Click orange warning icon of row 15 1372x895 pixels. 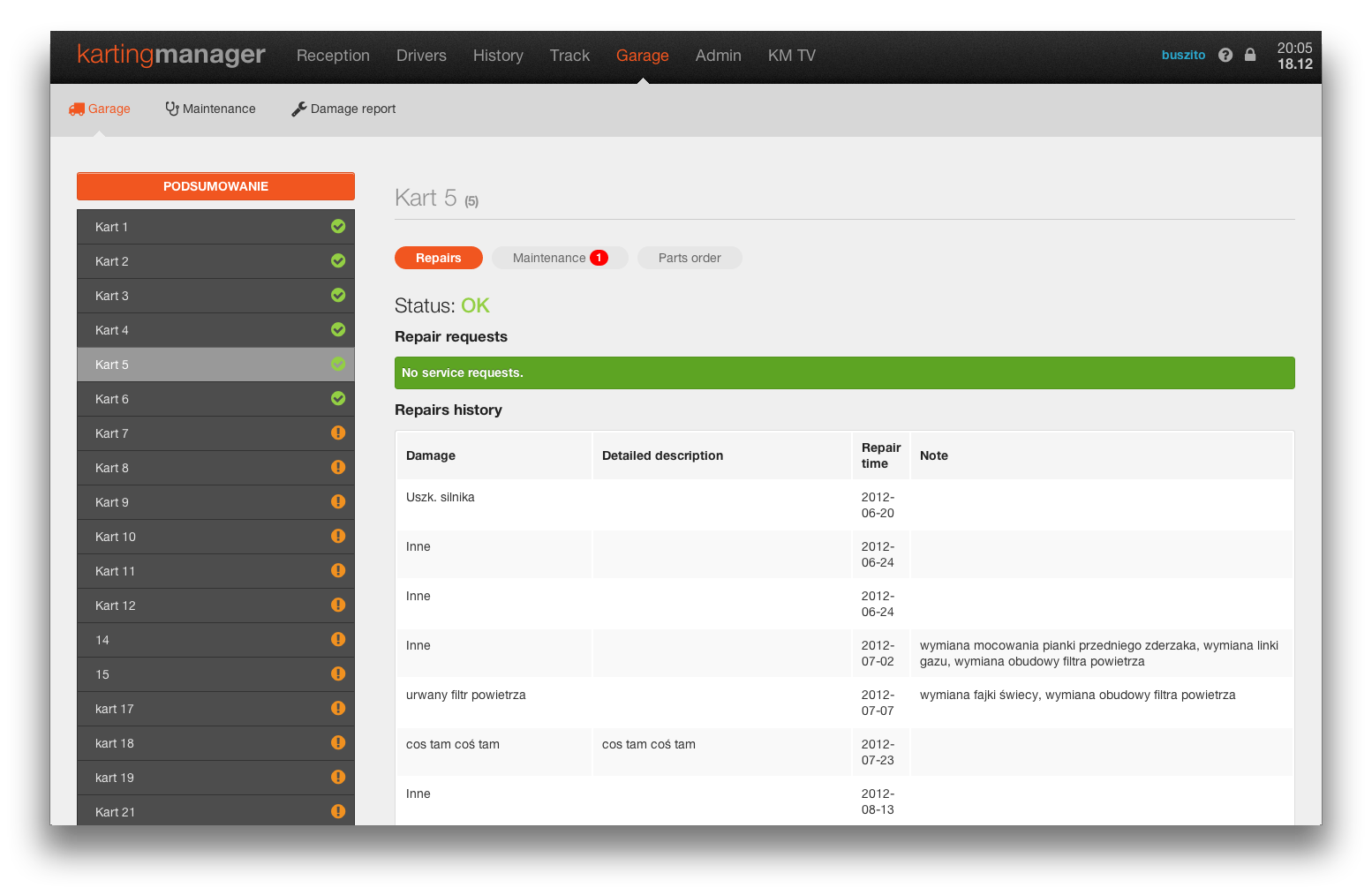click(338, 673)
